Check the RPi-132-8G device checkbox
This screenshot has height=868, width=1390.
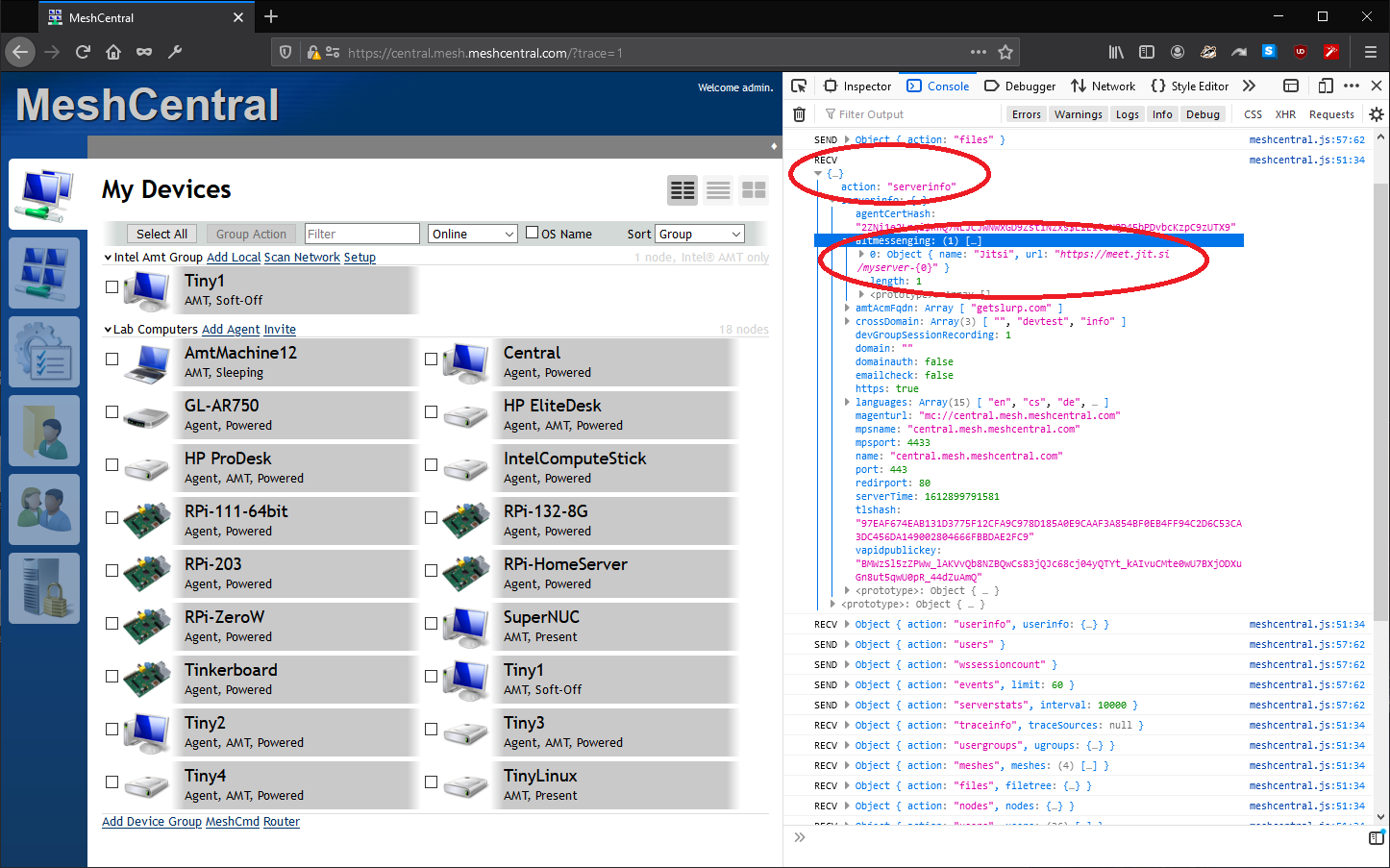click(431, 517)
